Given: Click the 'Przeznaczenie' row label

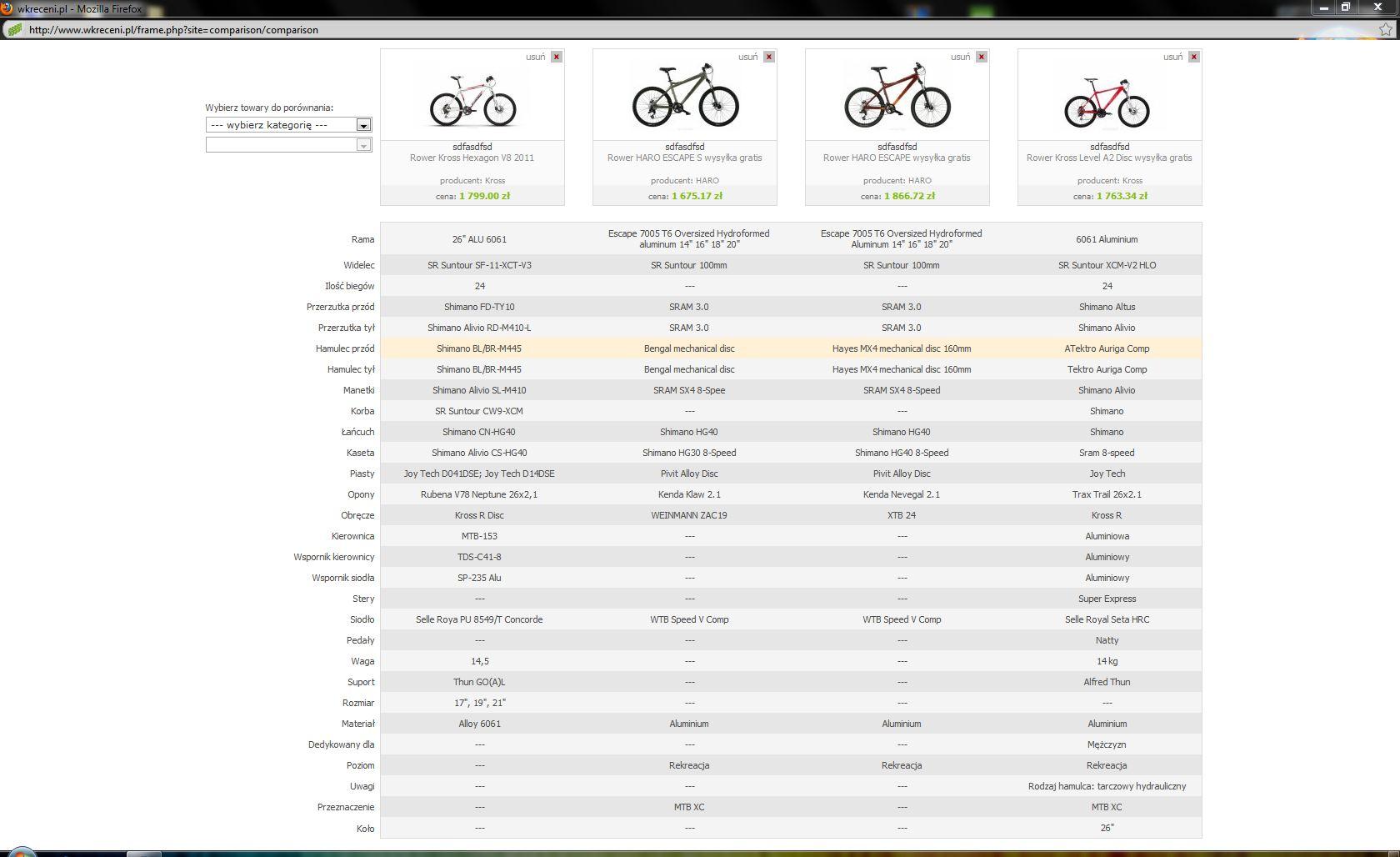Looking at the screenshot, I should pos(346,807).
